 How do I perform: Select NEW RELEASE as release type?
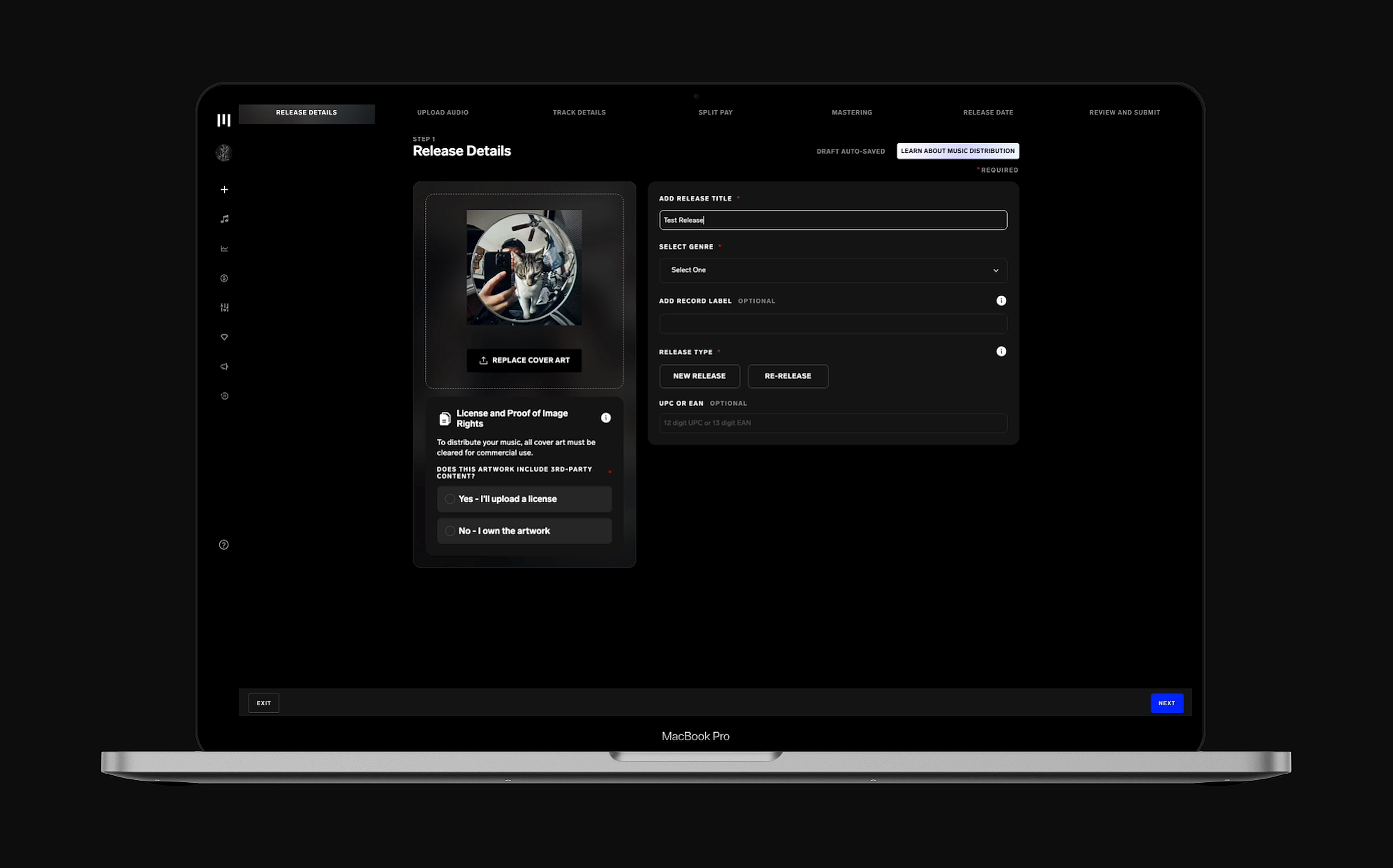pyautogui.click(x=699, y=376)
